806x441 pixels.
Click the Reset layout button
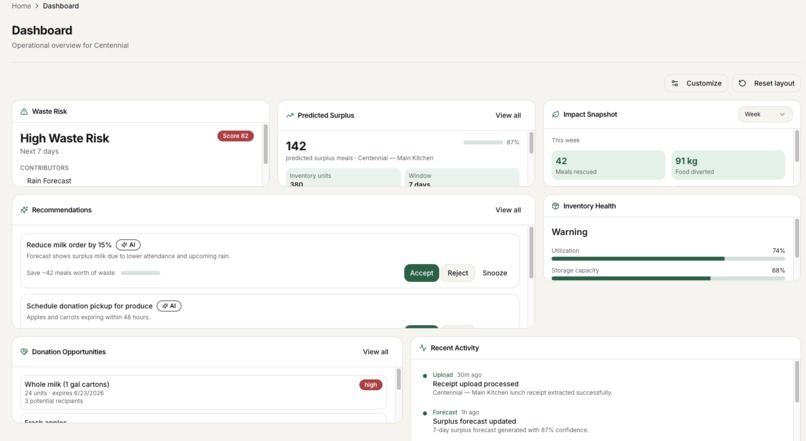point(766,83)
